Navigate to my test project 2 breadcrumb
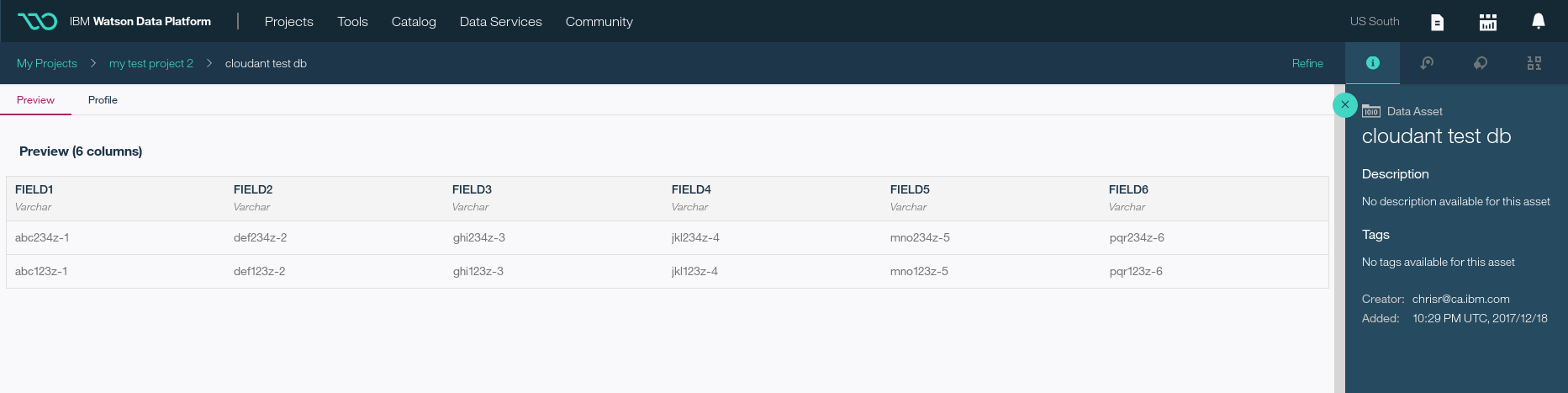Screen dimensions: 1568x393 click(151, 63)
